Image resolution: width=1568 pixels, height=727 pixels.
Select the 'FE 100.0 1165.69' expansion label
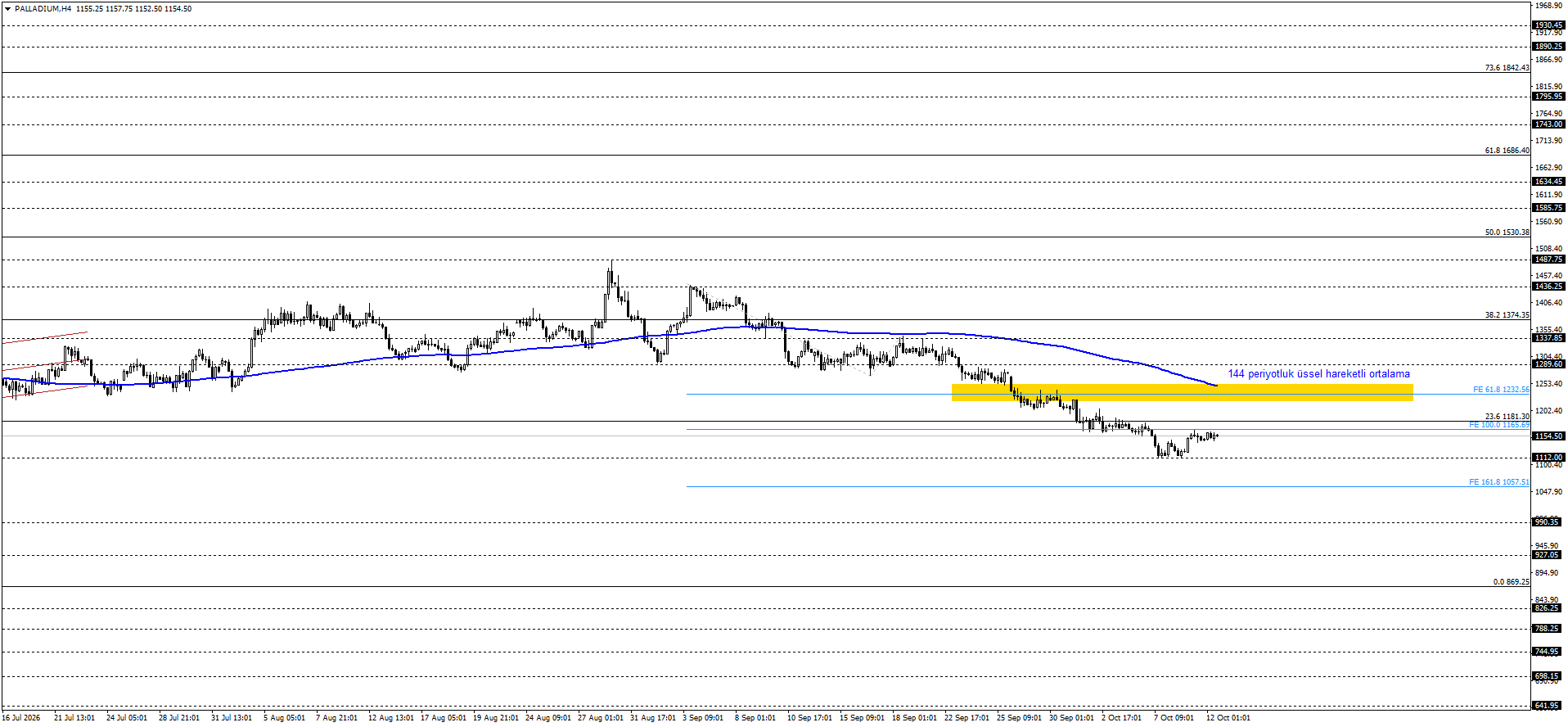[x=1498, y=425]
